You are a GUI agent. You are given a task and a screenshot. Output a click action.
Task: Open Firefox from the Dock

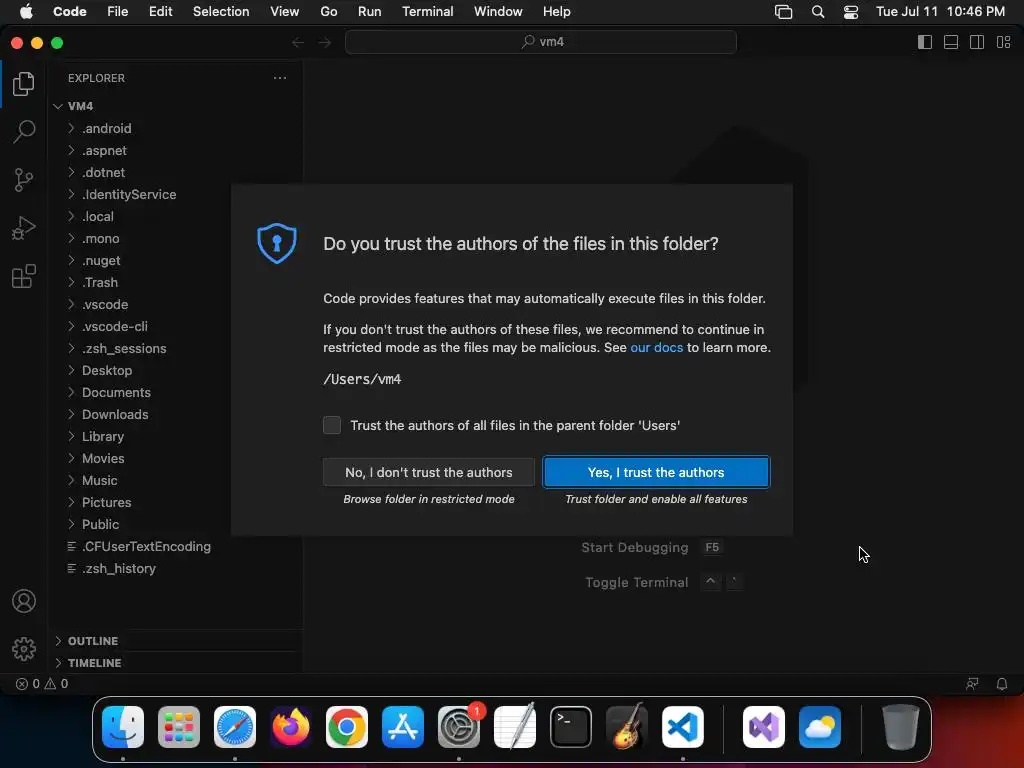tap(291, 727)
